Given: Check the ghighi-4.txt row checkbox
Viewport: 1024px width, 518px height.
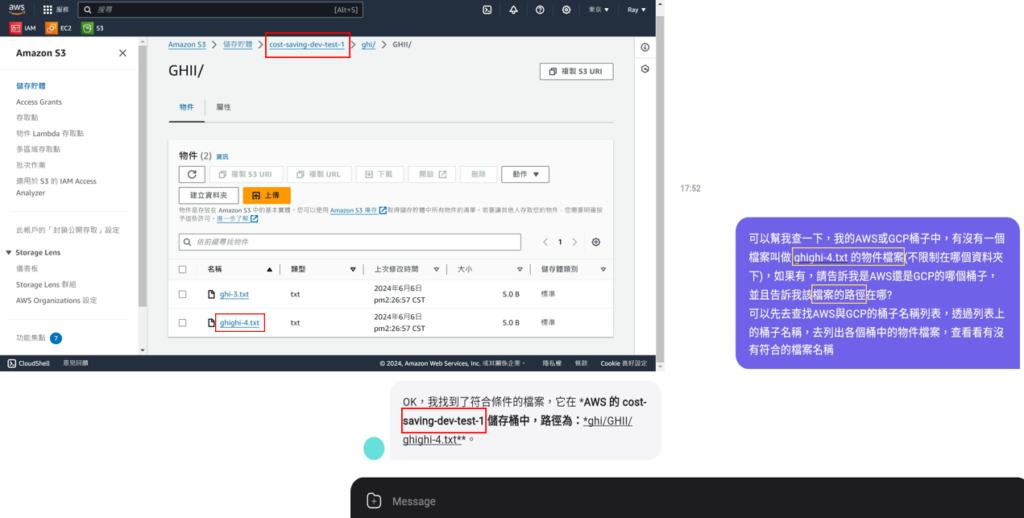Looking at the screenshot, I should 183,323.
